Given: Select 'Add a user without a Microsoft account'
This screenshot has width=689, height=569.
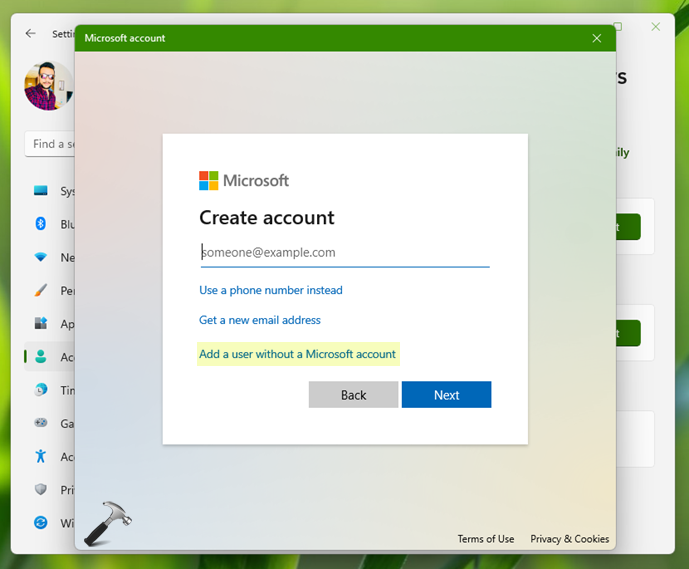Looking at the screenshot, I should pos(297,354).
